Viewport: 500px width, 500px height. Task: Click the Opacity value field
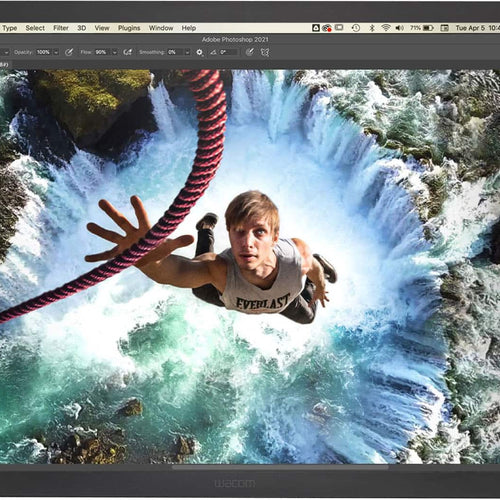43,52
